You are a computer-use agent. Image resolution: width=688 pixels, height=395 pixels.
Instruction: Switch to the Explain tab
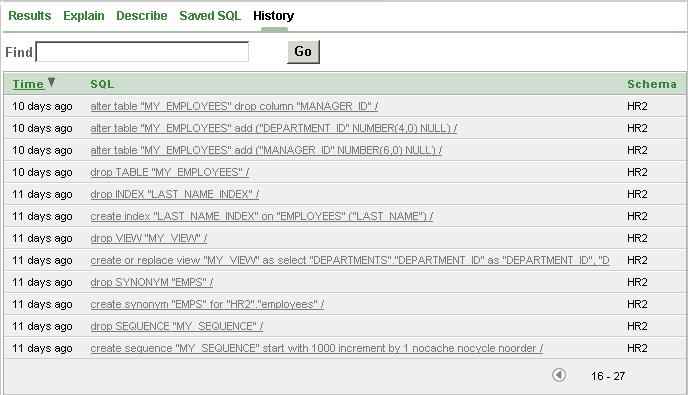(84, 16)
